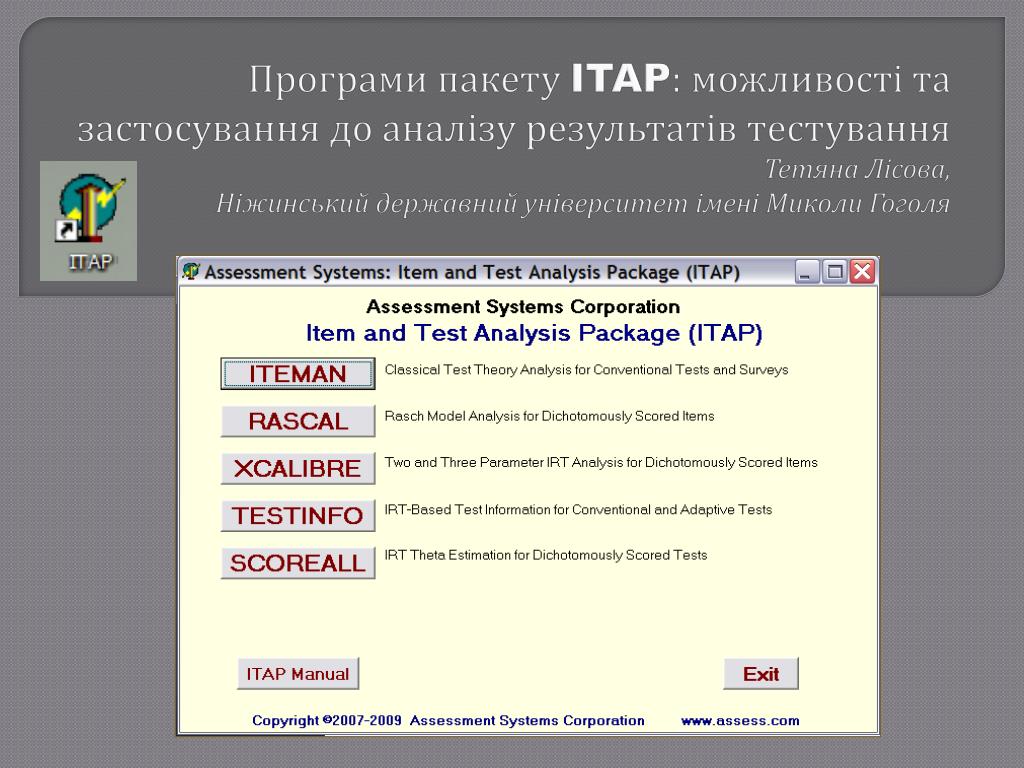Minimize the ITAP window
The height and width of the screenshot is (768, 1024).
click(x=807, y=272)
